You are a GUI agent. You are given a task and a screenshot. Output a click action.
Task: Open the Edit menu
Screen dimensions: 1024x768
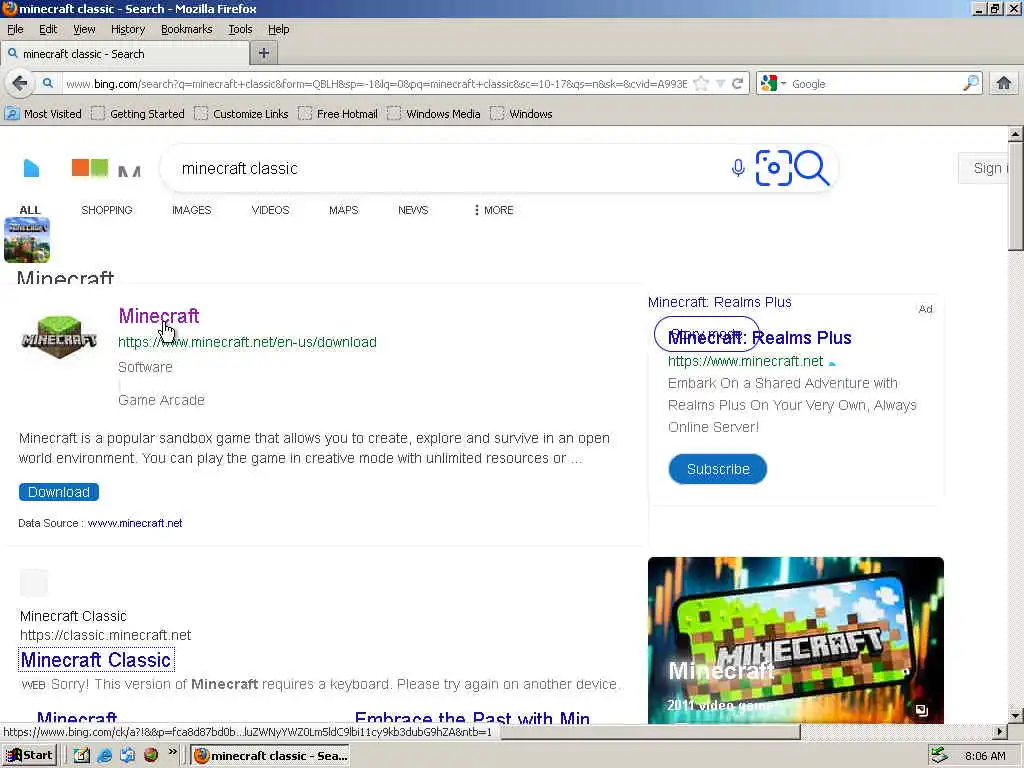coord(48,29)
